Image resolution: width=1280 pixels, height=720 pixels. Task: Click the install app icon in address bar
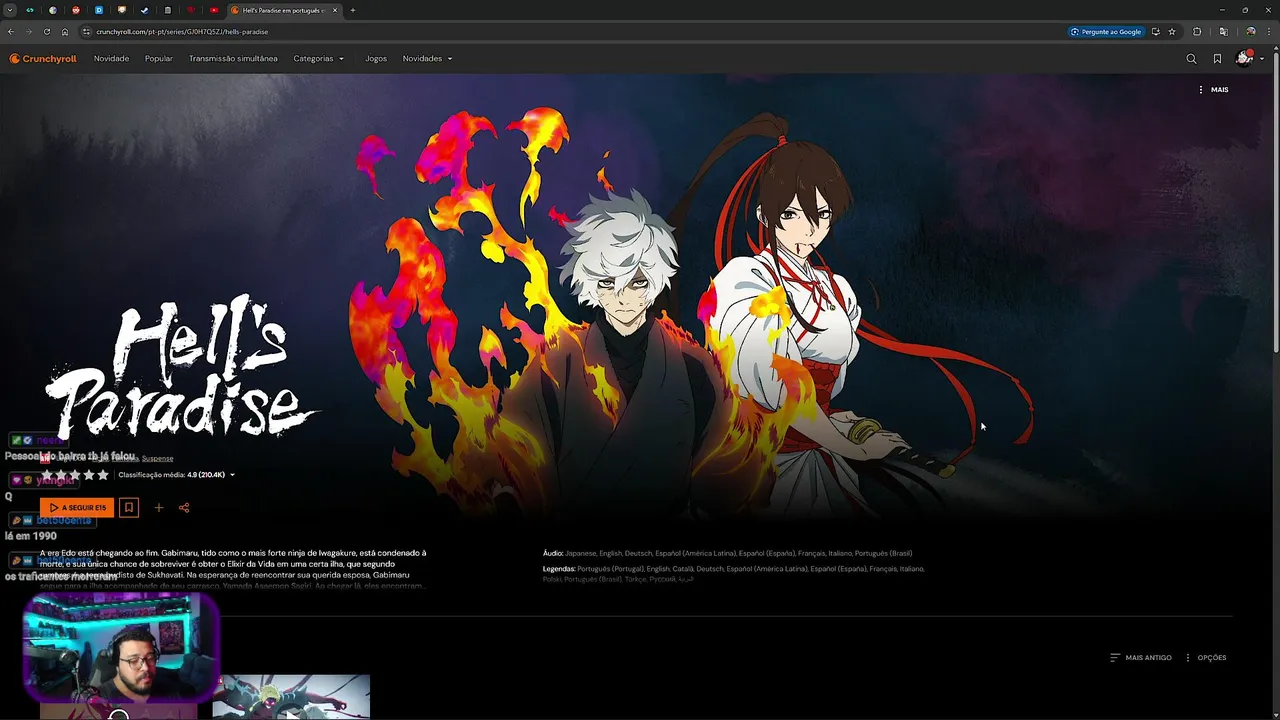(1156, 32)
